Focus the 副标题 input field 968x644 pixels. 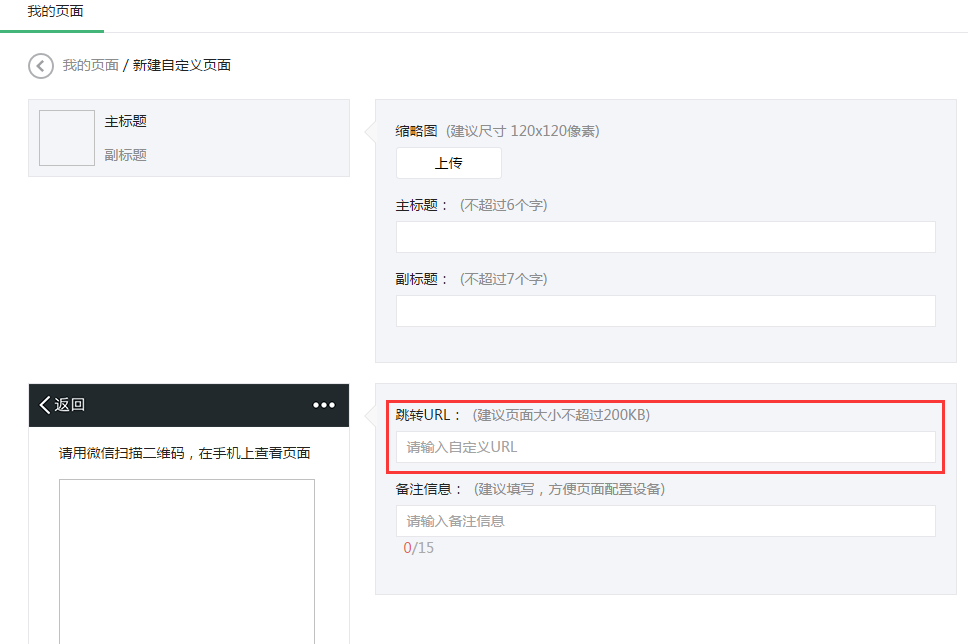(666, 311)
